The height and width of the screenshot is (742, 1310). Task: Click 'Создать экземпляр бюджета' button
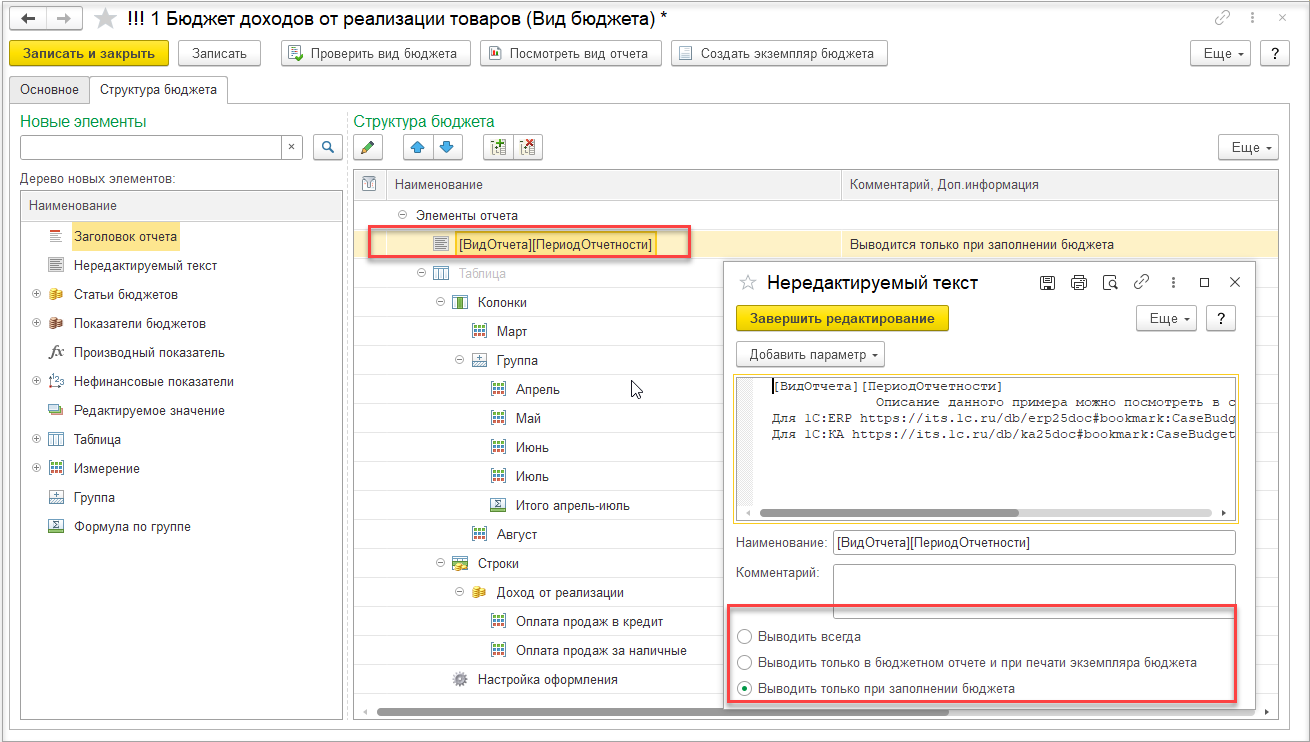pos(779,54)
